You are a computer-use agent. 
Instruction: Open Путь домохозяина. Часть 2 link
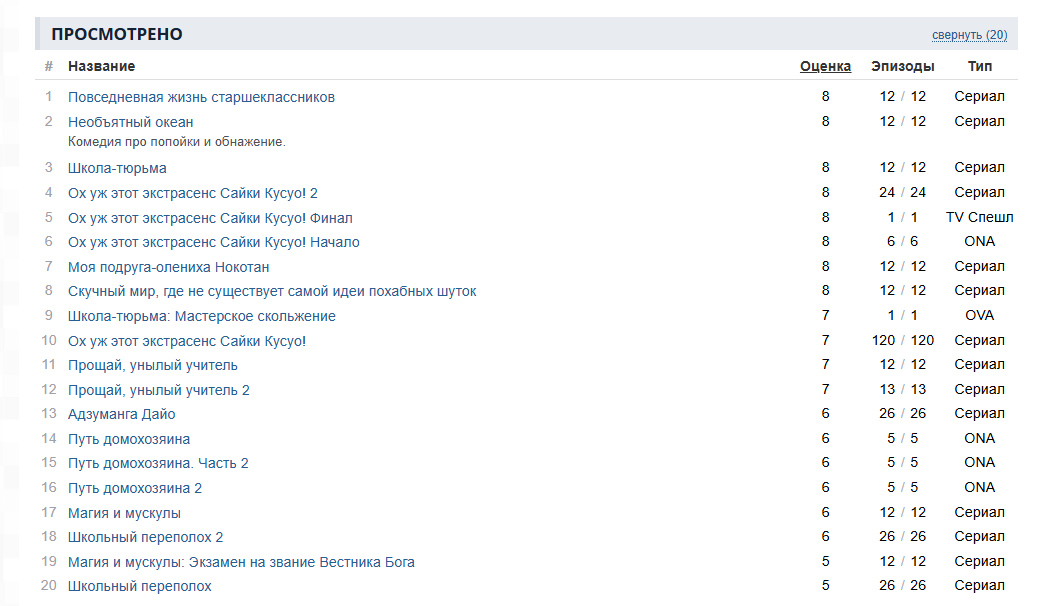coord(158,463)
